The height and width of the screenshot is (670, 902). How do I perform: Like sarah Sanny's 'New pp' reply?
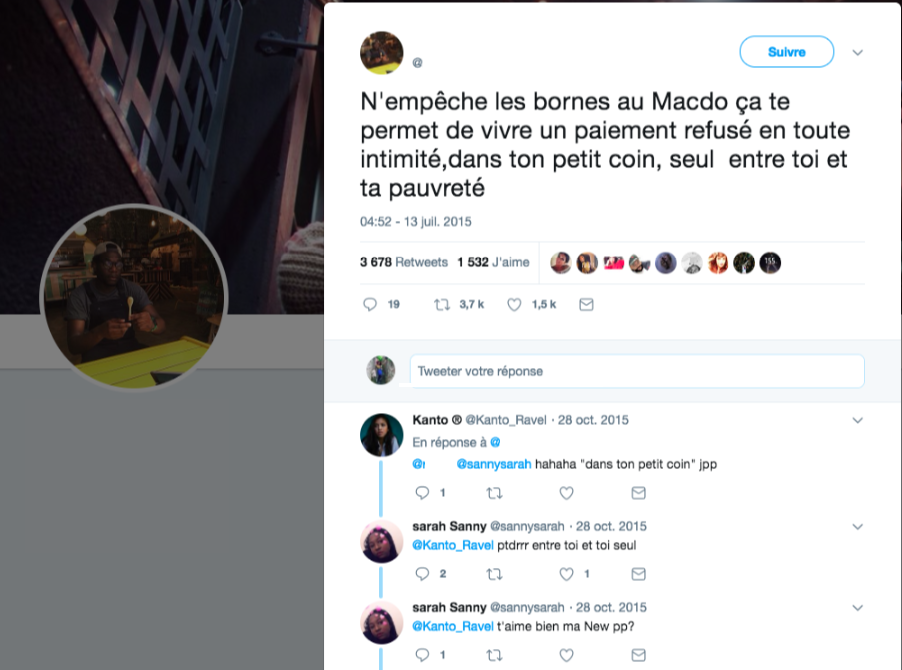[567, 655]
